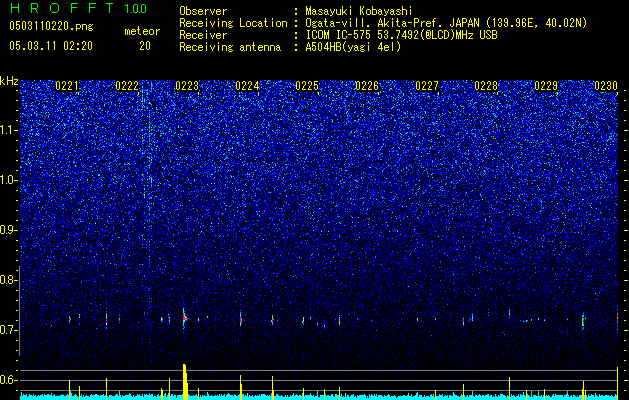Click the strongest meteor echo near 0223
Viewport: 629px width, 400px height.
click(185, 318)
